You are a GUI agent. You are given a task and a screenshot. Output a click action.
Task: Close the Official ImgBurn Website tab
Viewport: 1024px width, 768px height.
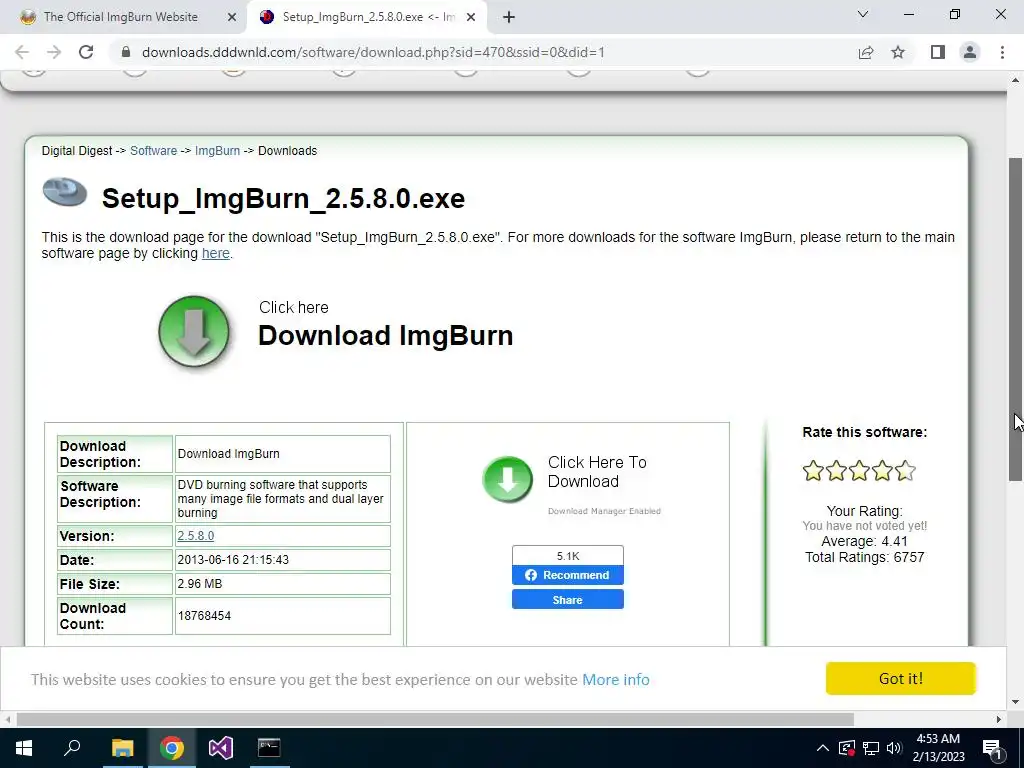pos(232,17)
